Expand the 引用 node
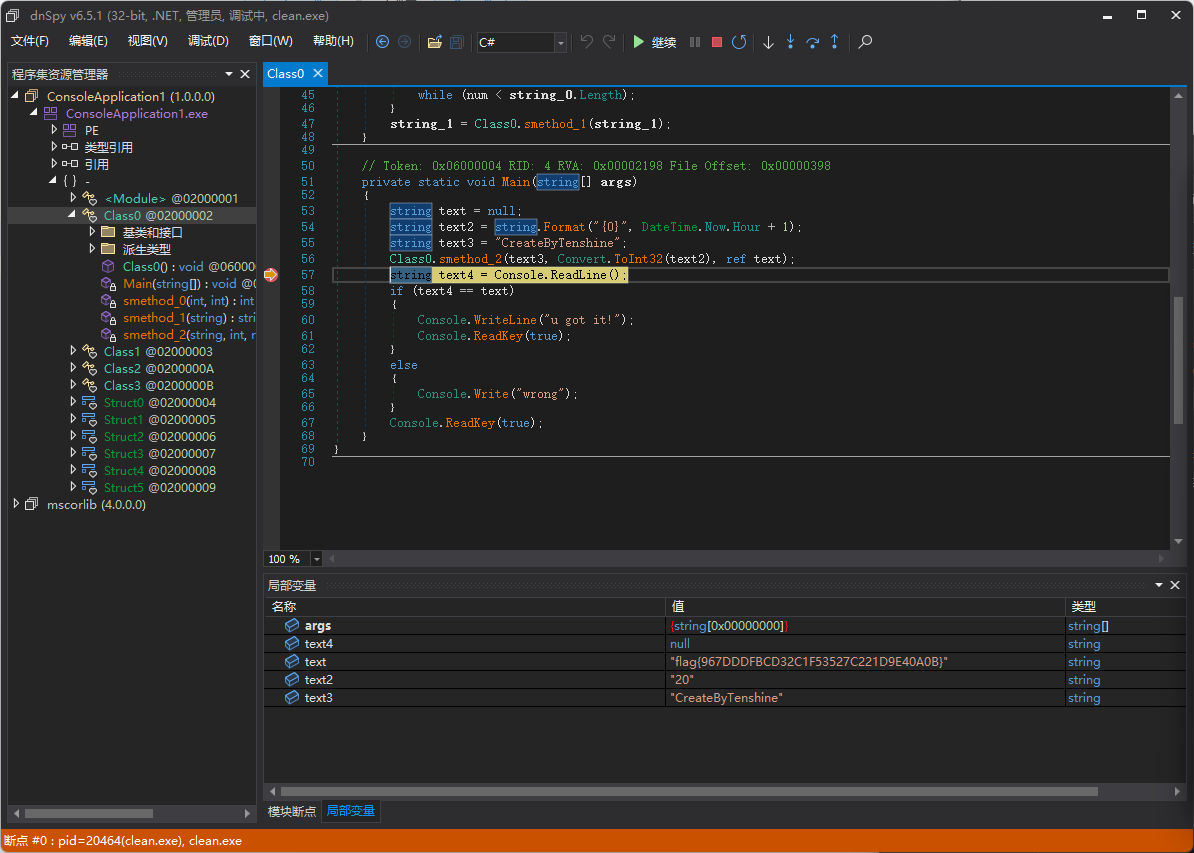Screen dimensions: 1194x853 53,163
